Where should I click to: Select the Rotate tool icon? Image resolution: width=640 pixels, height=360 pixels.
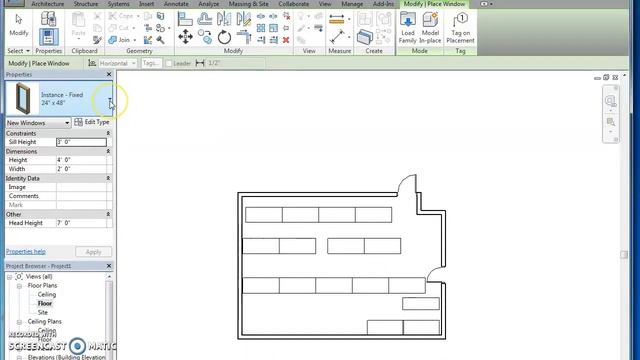224,37
